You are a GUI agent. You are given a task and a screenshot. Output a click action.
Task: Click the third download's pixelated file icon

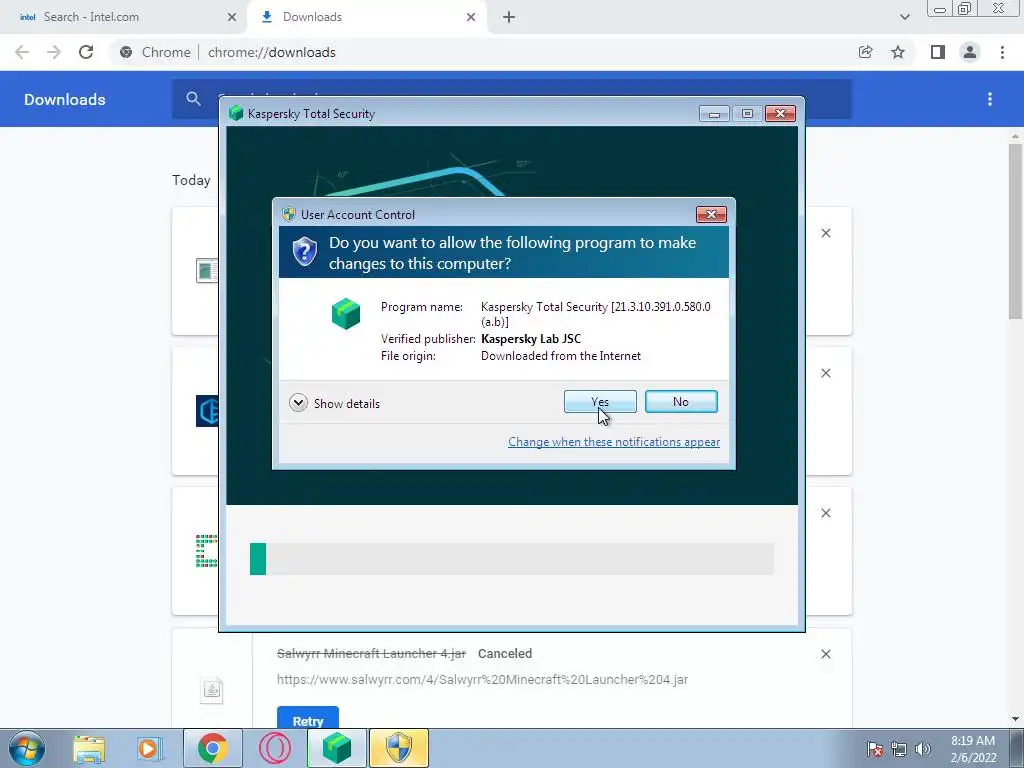(206, 551)
